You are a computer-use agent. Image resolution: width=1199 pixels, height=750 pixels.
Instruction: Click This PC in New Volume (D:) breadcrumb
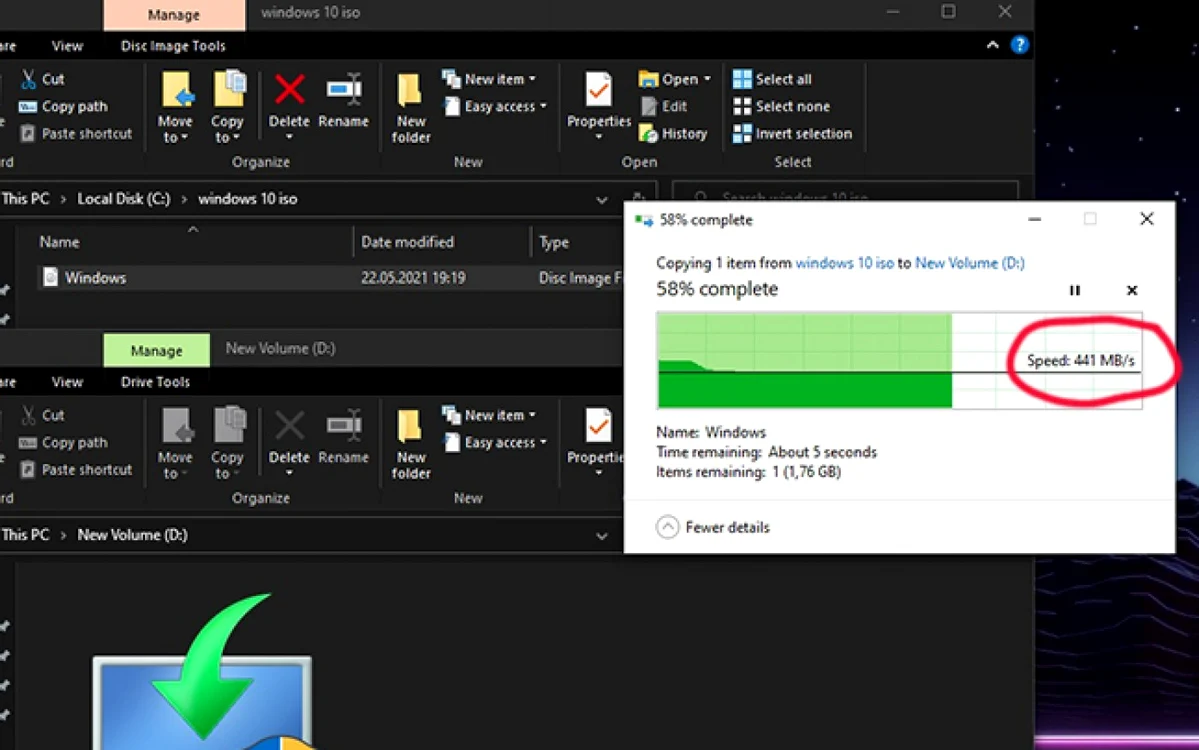click(x=25, y=535)
